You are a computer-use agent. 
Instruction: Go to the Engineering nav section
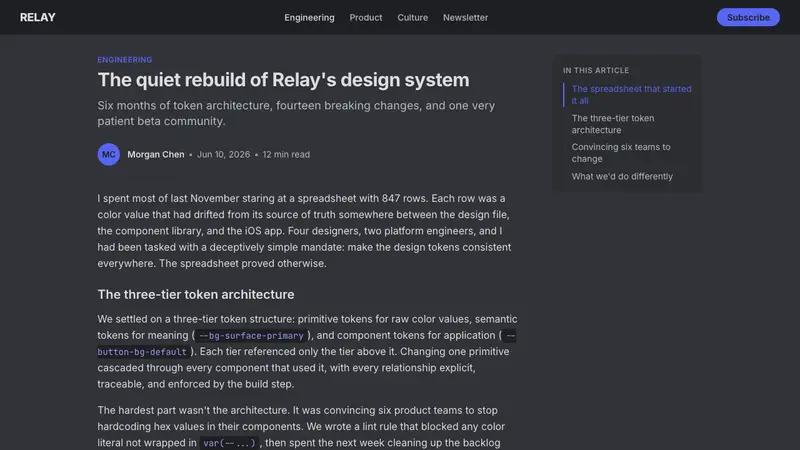click(x=309, y=17)
